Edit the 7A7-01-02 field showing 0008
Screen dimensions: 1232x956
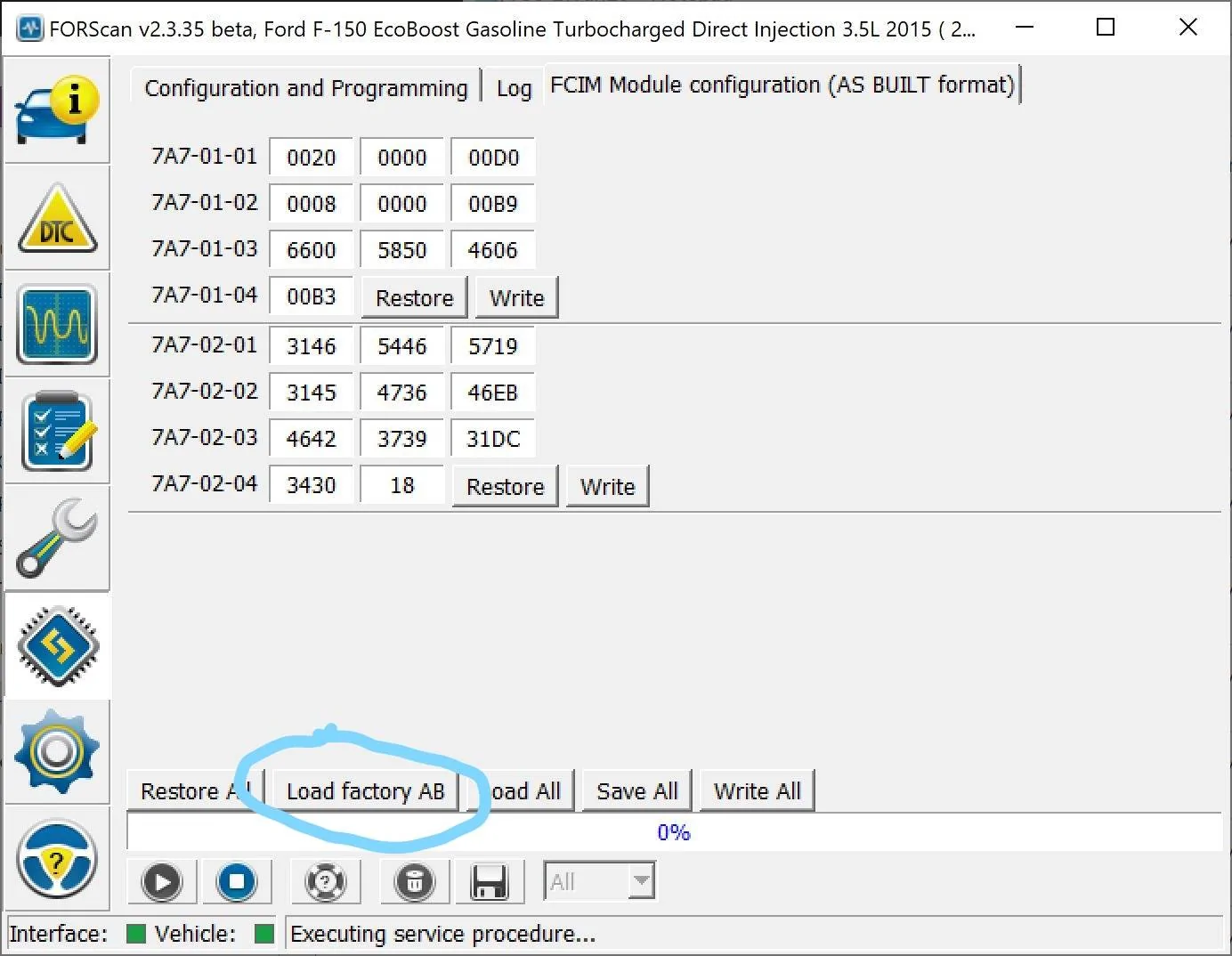(x=312, y=204)
